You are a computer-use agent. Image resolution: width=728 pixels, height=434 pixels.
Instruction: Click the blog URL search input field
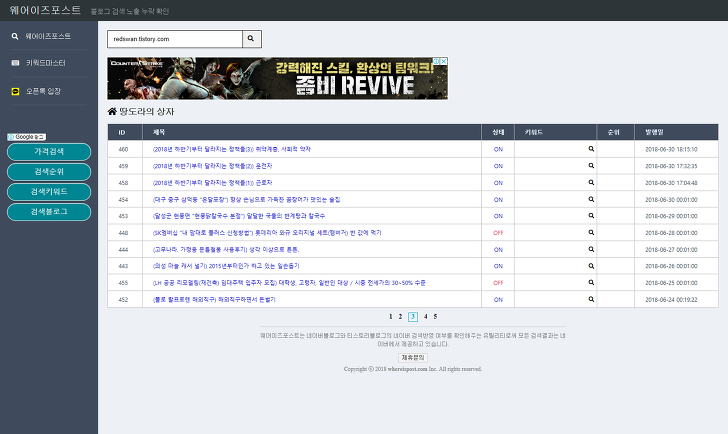175,39
